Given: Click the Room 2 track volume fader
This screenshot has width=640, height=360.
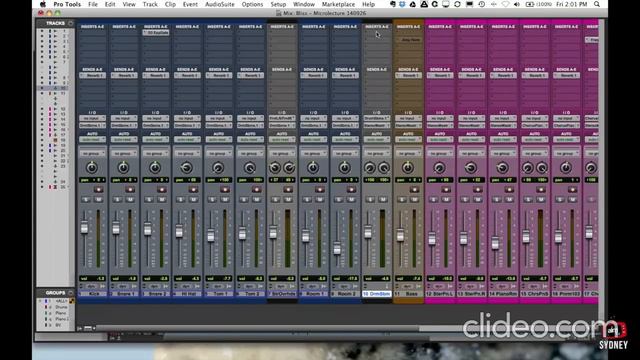Looking at the screenshot, I should [x=337, y=248].
